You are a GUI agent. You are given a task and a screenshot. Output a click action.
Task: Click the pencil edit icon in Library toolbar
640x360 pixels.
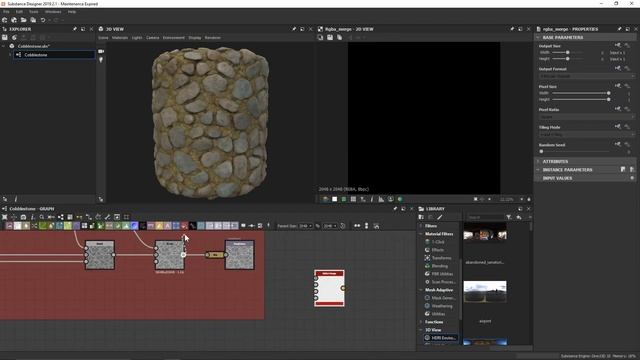(440, 217)
